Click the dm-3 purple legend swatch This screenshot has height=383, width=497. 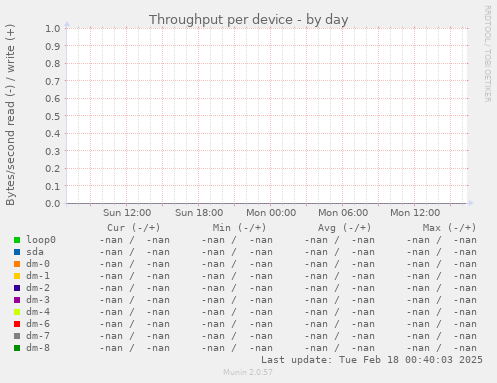[x=17, y=300]
